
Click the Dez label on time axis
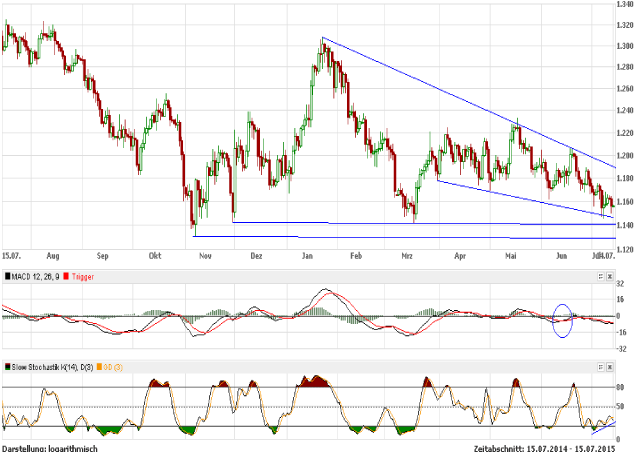pos(256,255)
